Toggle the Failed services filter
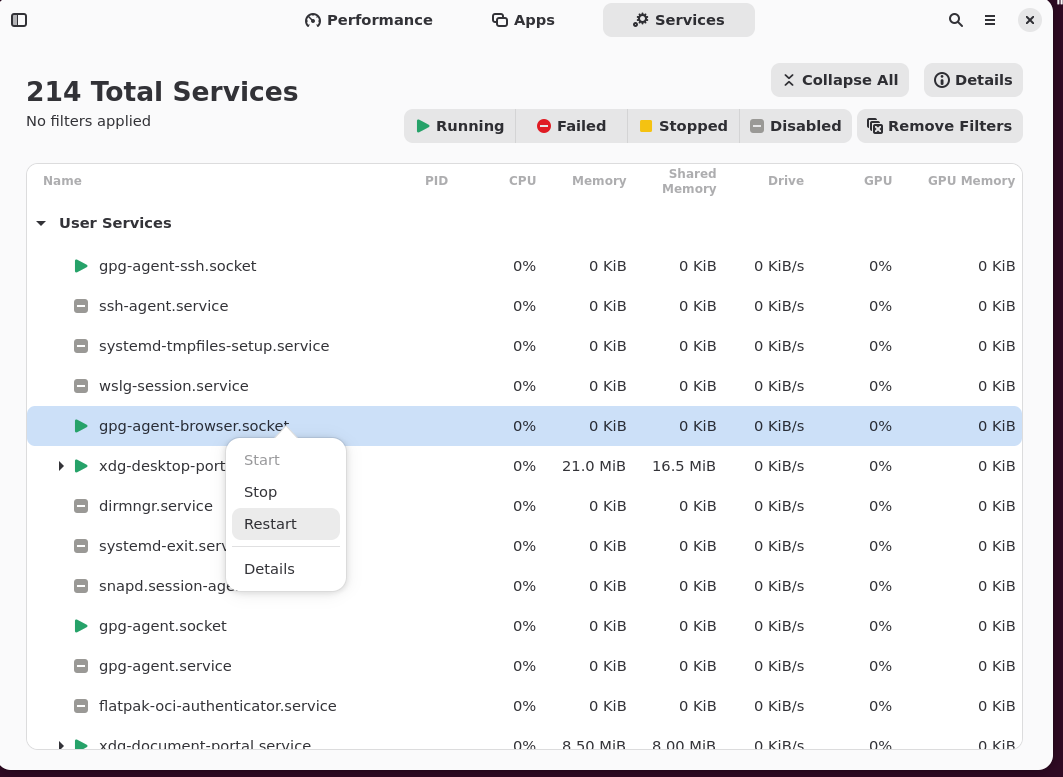Screen dimensions: 1063x777 pyautogui.click(x=571, y=126)
